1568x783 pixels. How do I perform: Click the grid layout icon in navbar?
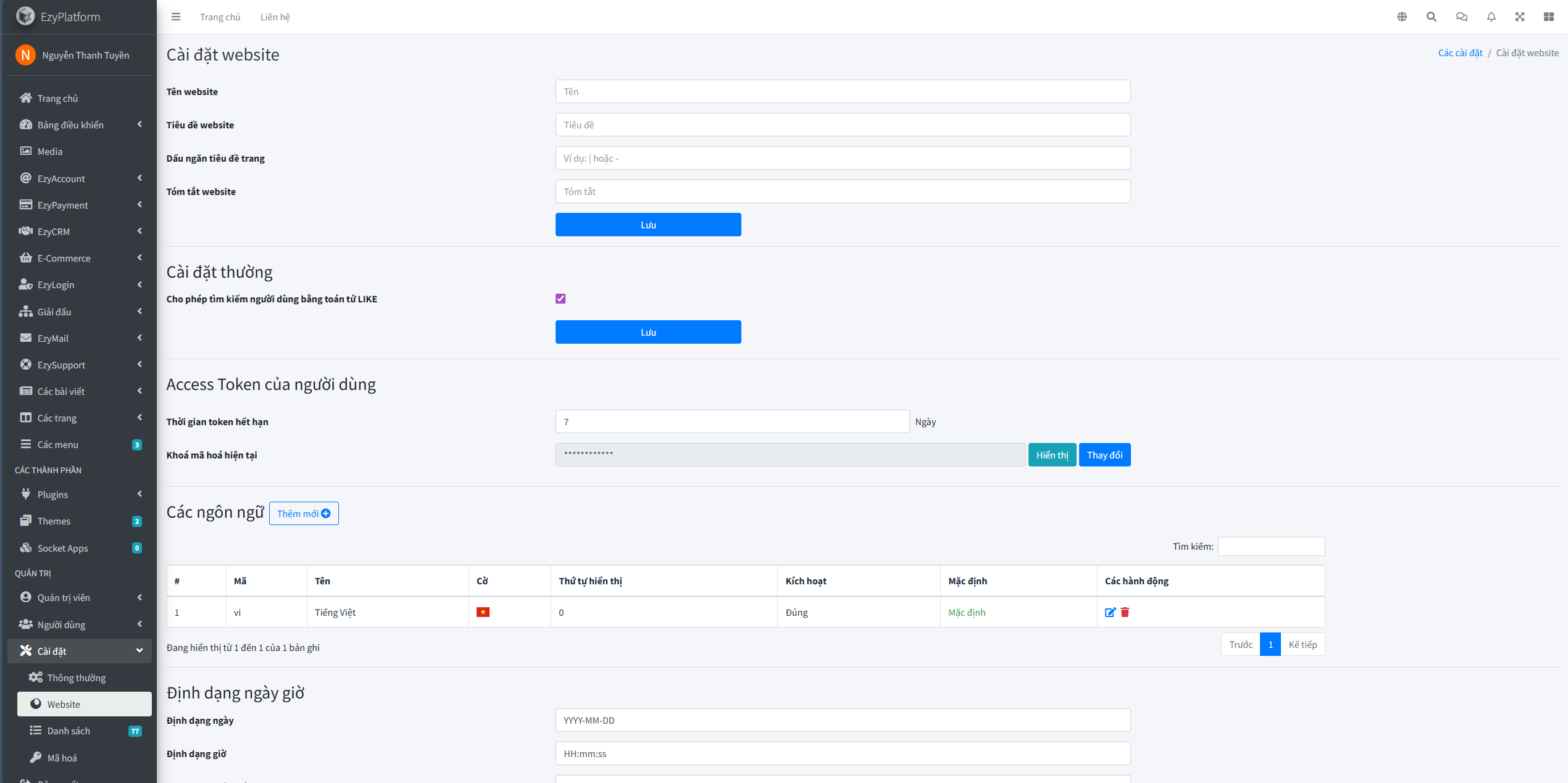click(x=1549, y=17)
